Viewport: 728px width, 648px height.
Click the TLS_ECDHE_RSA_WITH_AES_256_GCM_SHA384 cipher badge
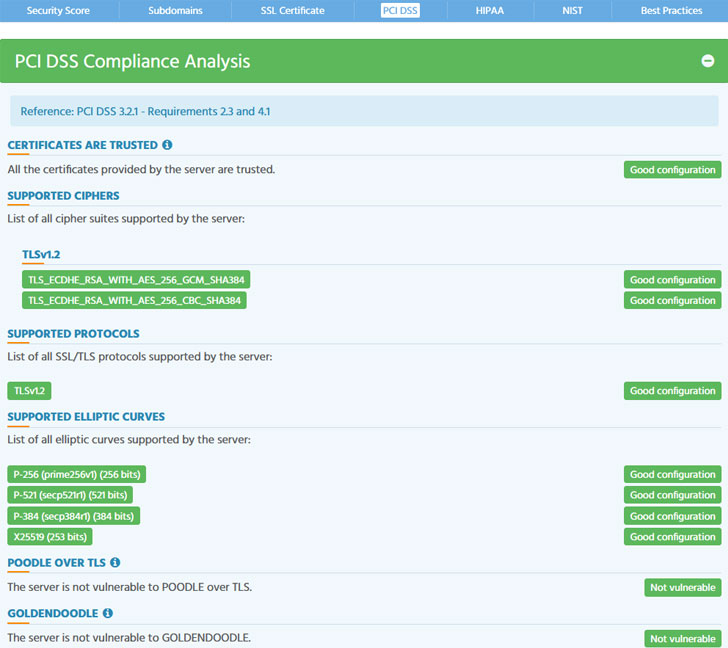tap(134, 280)
